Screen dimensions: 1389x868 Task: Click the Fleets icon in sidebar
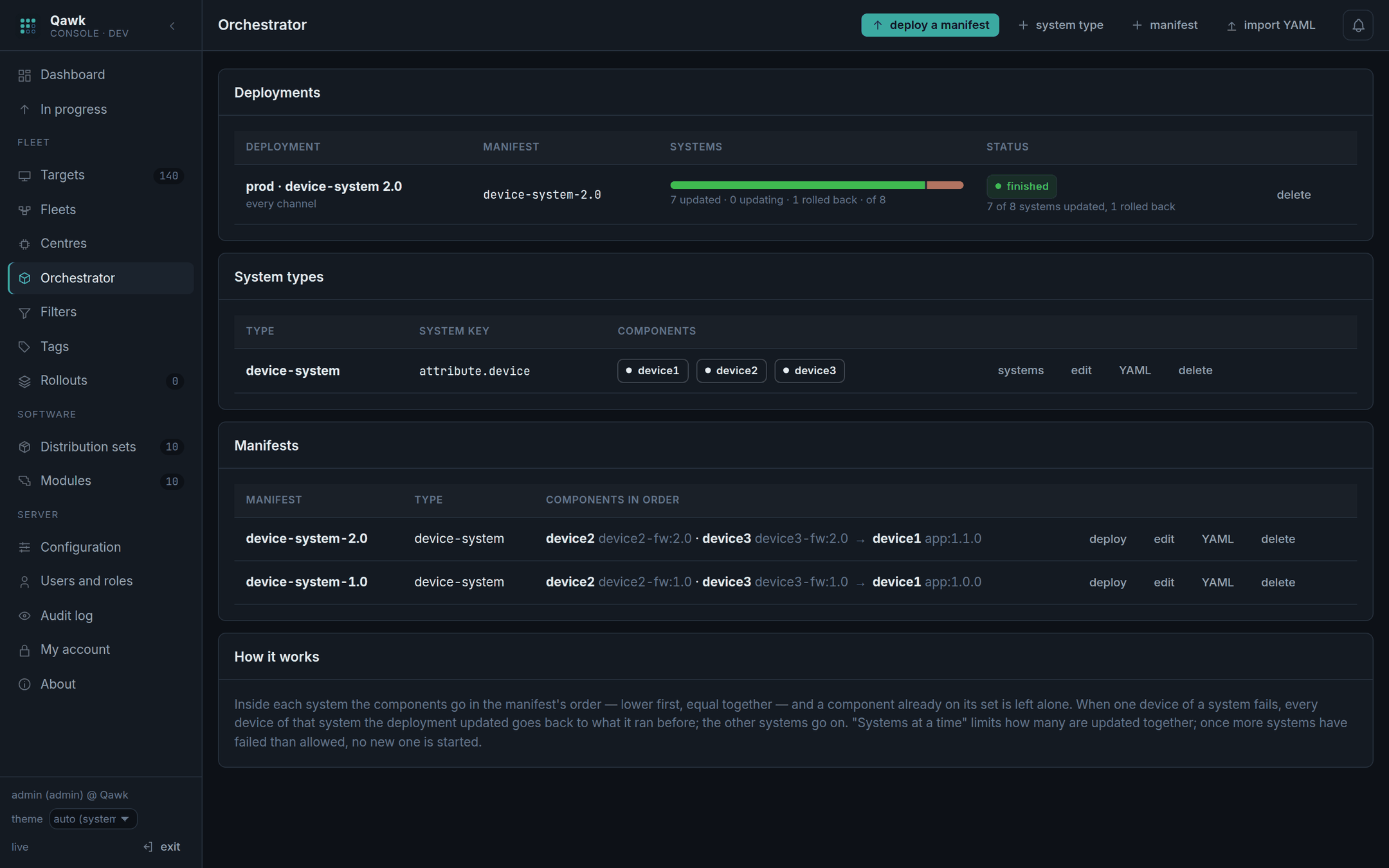coord(24,210)
